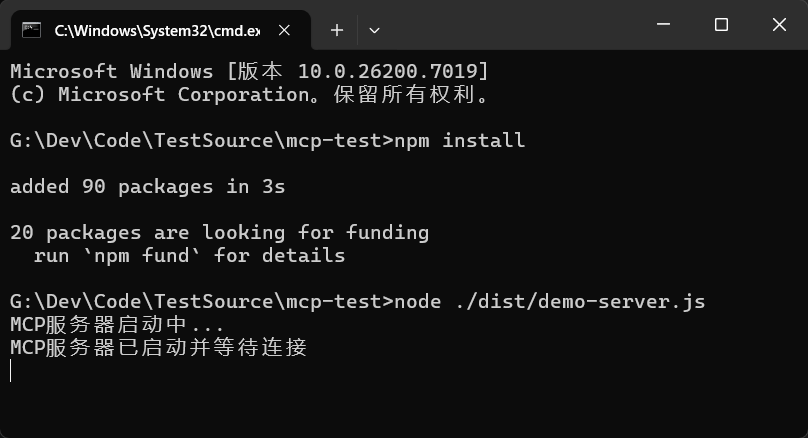
Task: Maximize the terminal window
Action: [x=721, y=25]
